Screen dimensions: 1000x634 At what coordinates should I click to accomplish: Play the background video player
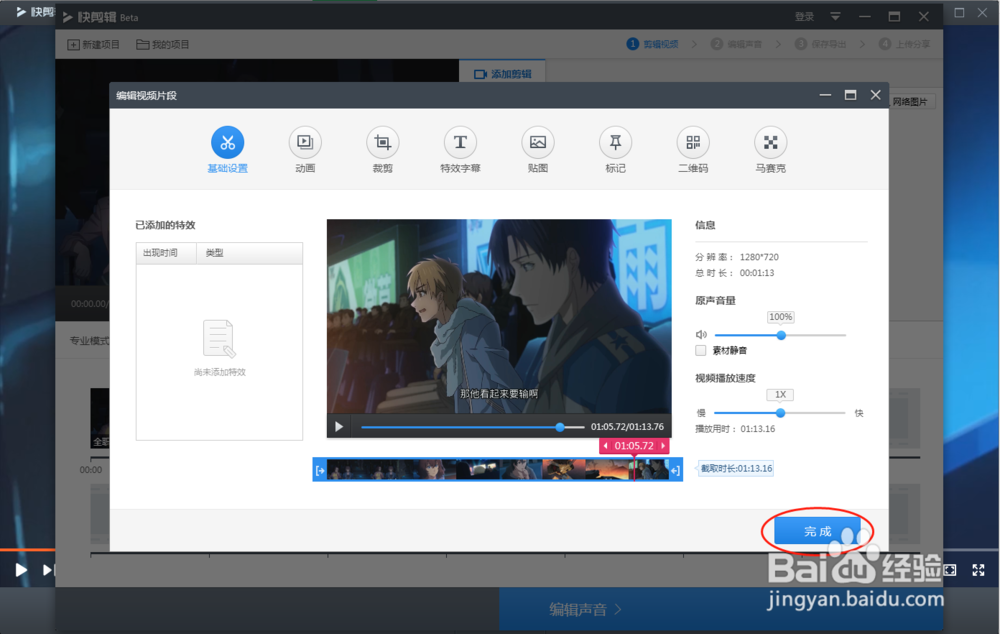click(21, 570)
